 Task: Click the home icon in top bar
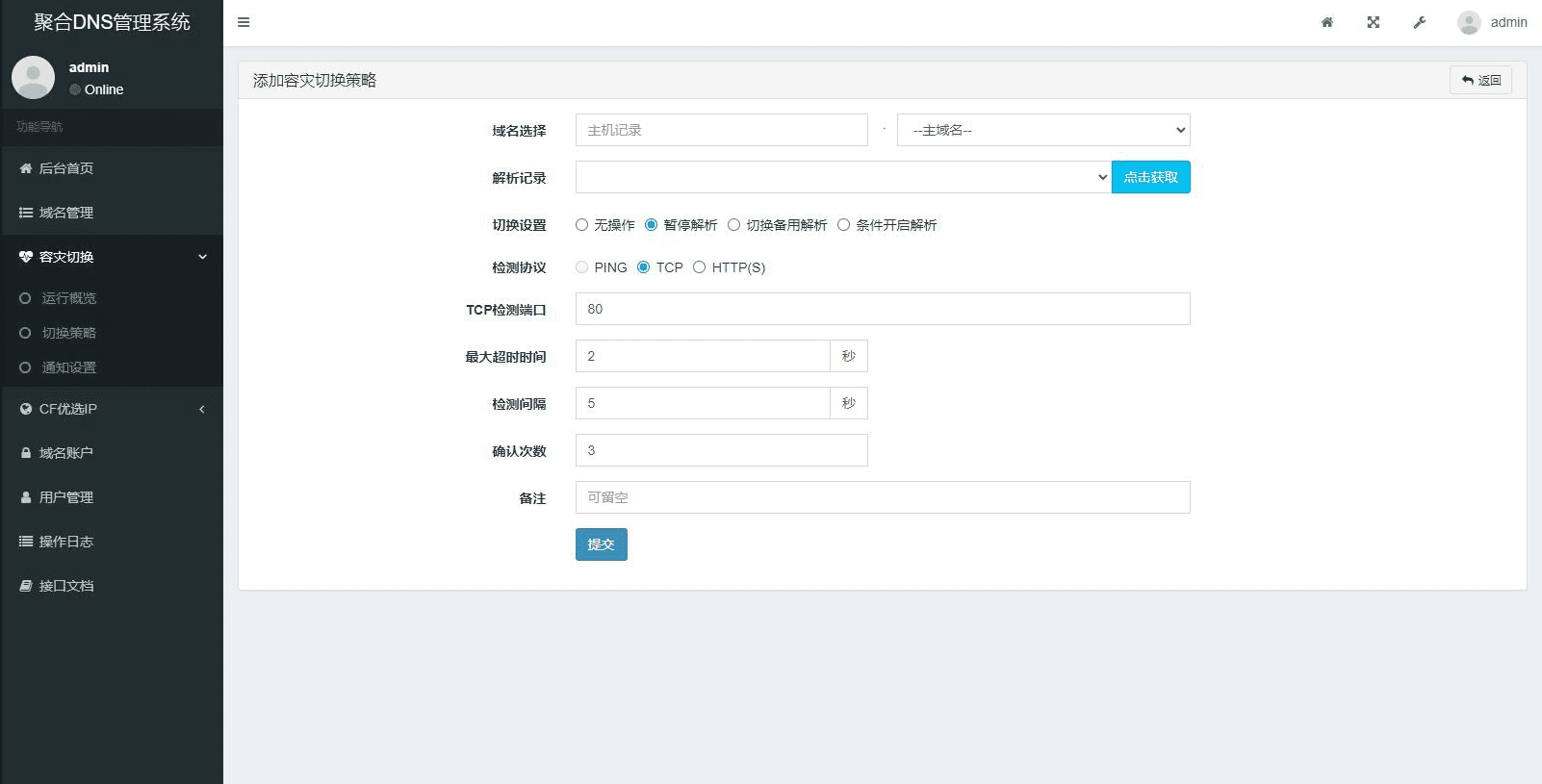point(1327,22)
